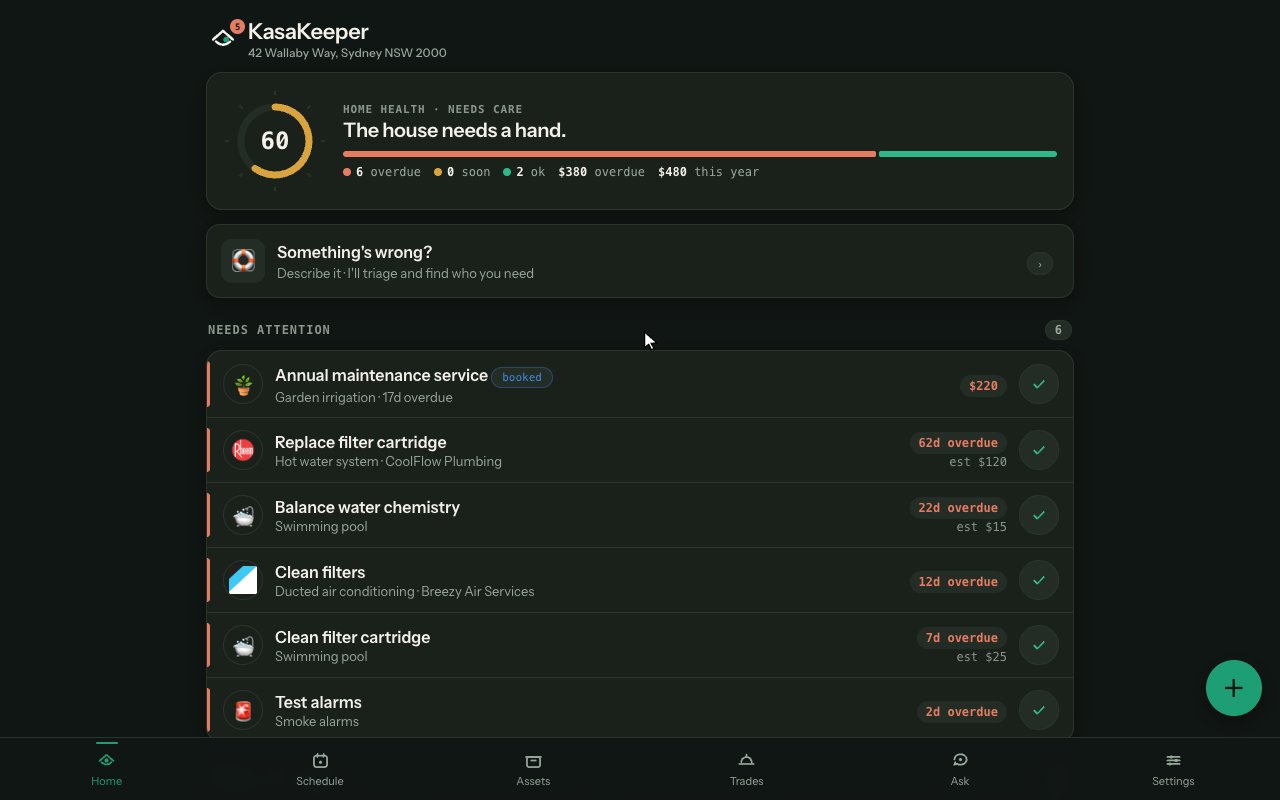Switch to the Assets tab
The image size is (1280, 800).
click(x=533, y=769)
